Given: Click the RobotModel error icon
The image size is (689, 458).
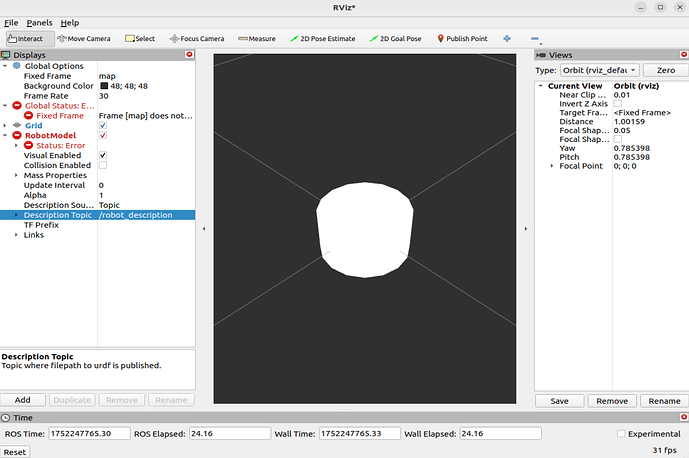Looking at the screenshot, I should click(17, 135).
